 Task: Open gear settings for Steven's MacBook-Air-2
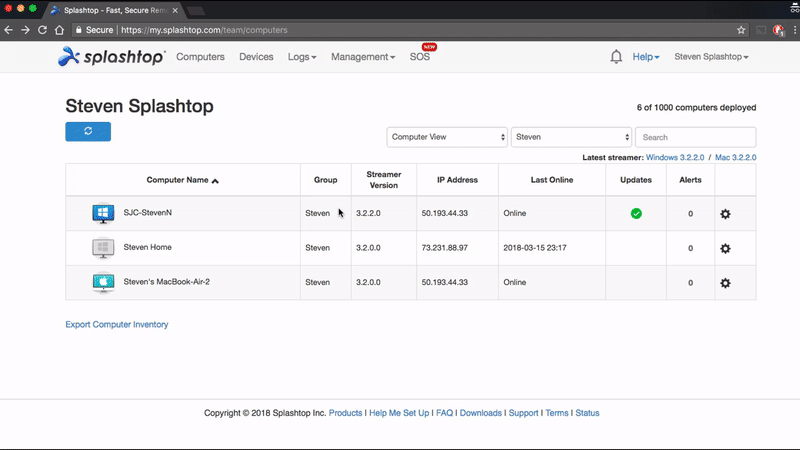tap(725, 283)
